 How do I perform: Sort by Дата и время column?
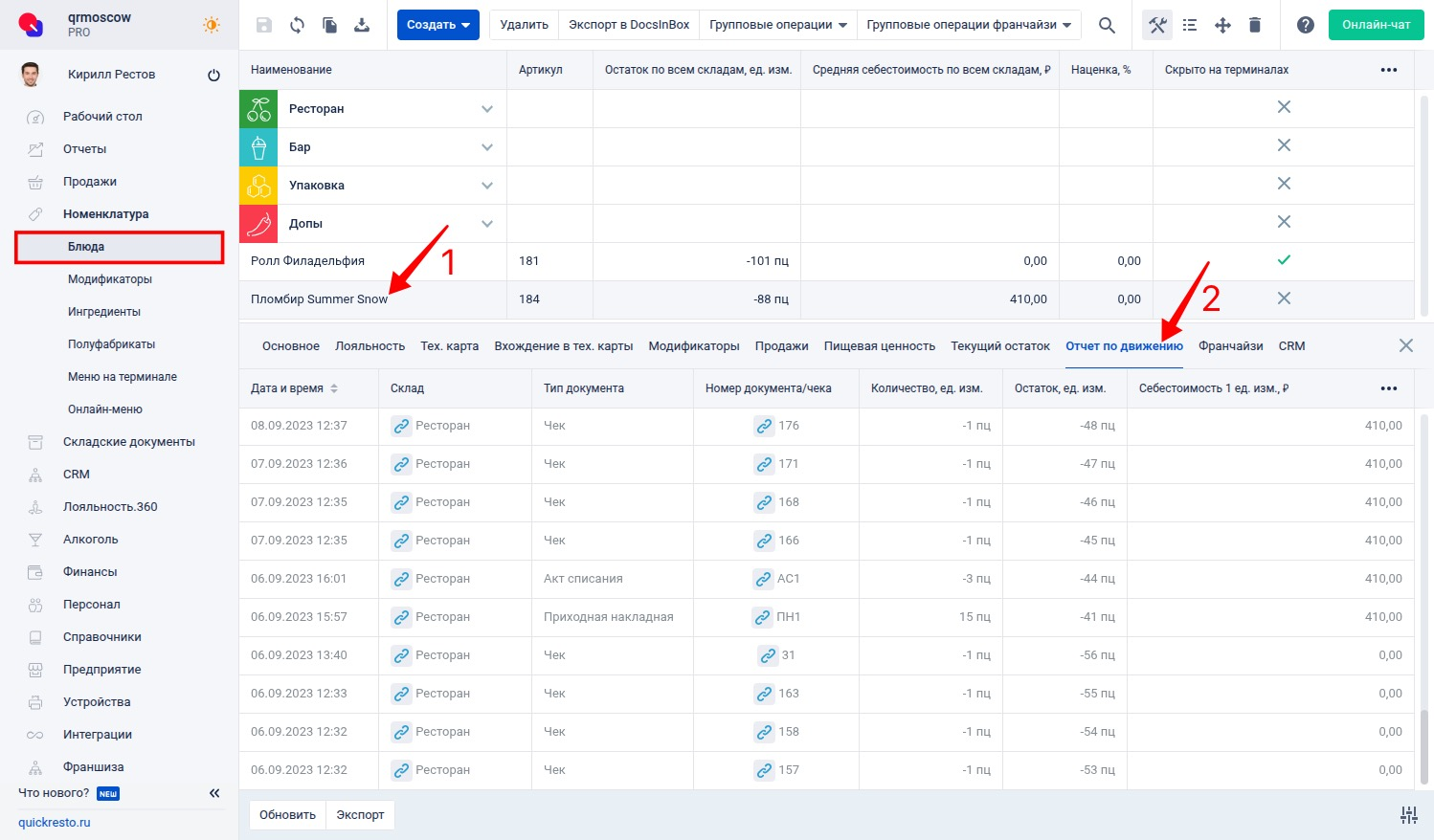click(x=294, y=388)
